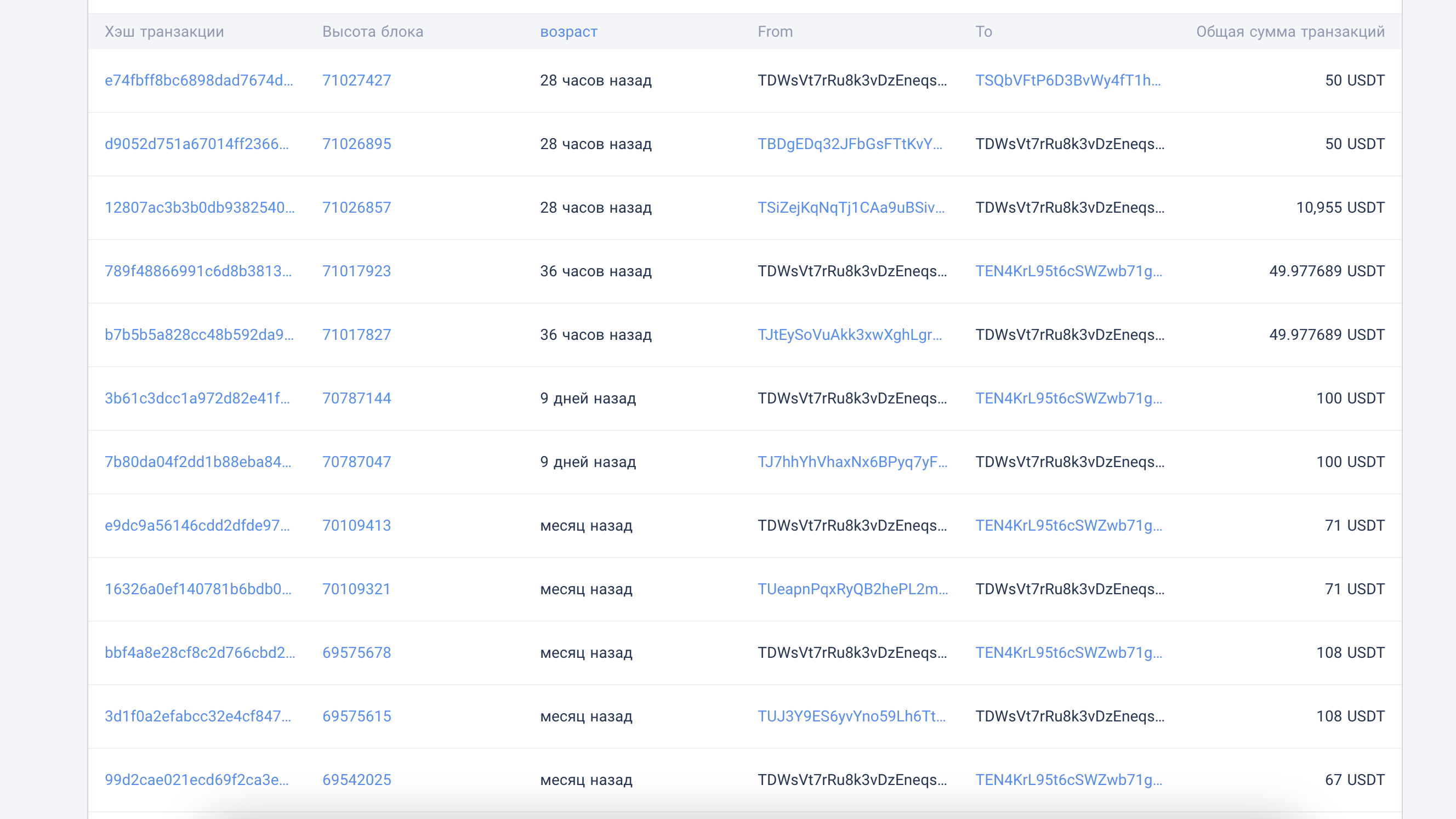Select From address in block 71027427 row

(x=852, y=80)
